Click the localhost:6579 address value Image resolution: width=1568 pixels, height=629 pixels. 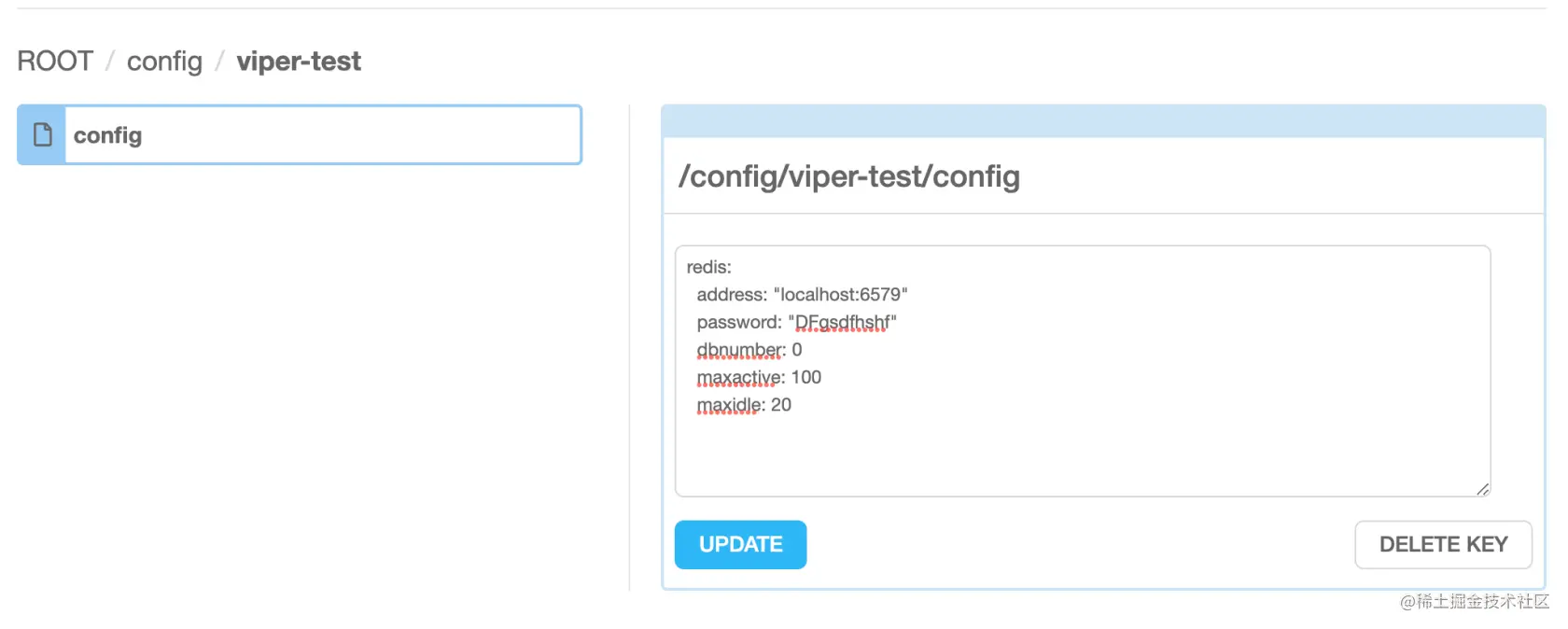[x=840, y=295]
